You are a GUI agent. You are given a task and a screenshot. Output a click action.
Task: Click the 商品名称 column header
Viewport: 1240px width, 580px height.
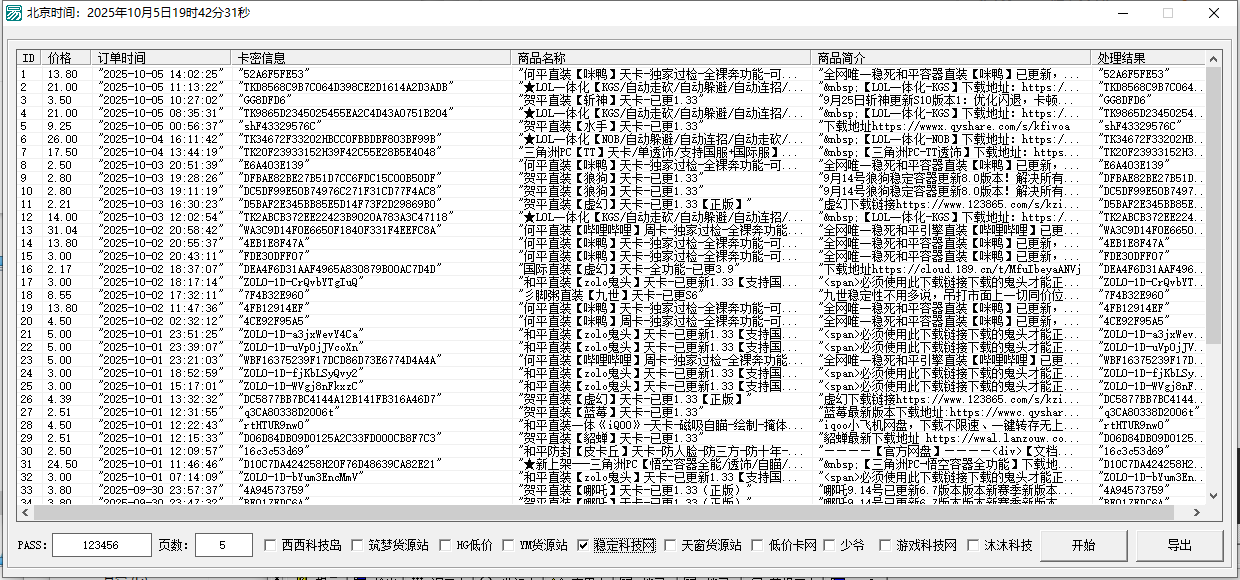[660, 58]
